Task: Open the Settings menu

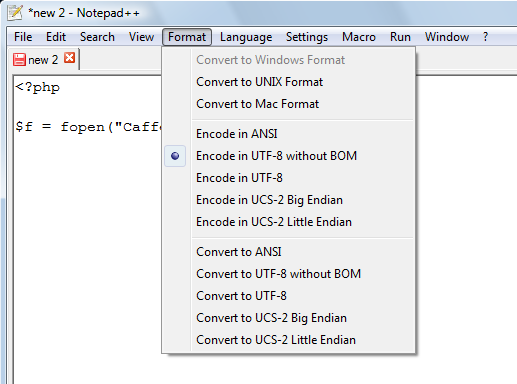Action: click(x=307, y=37)
